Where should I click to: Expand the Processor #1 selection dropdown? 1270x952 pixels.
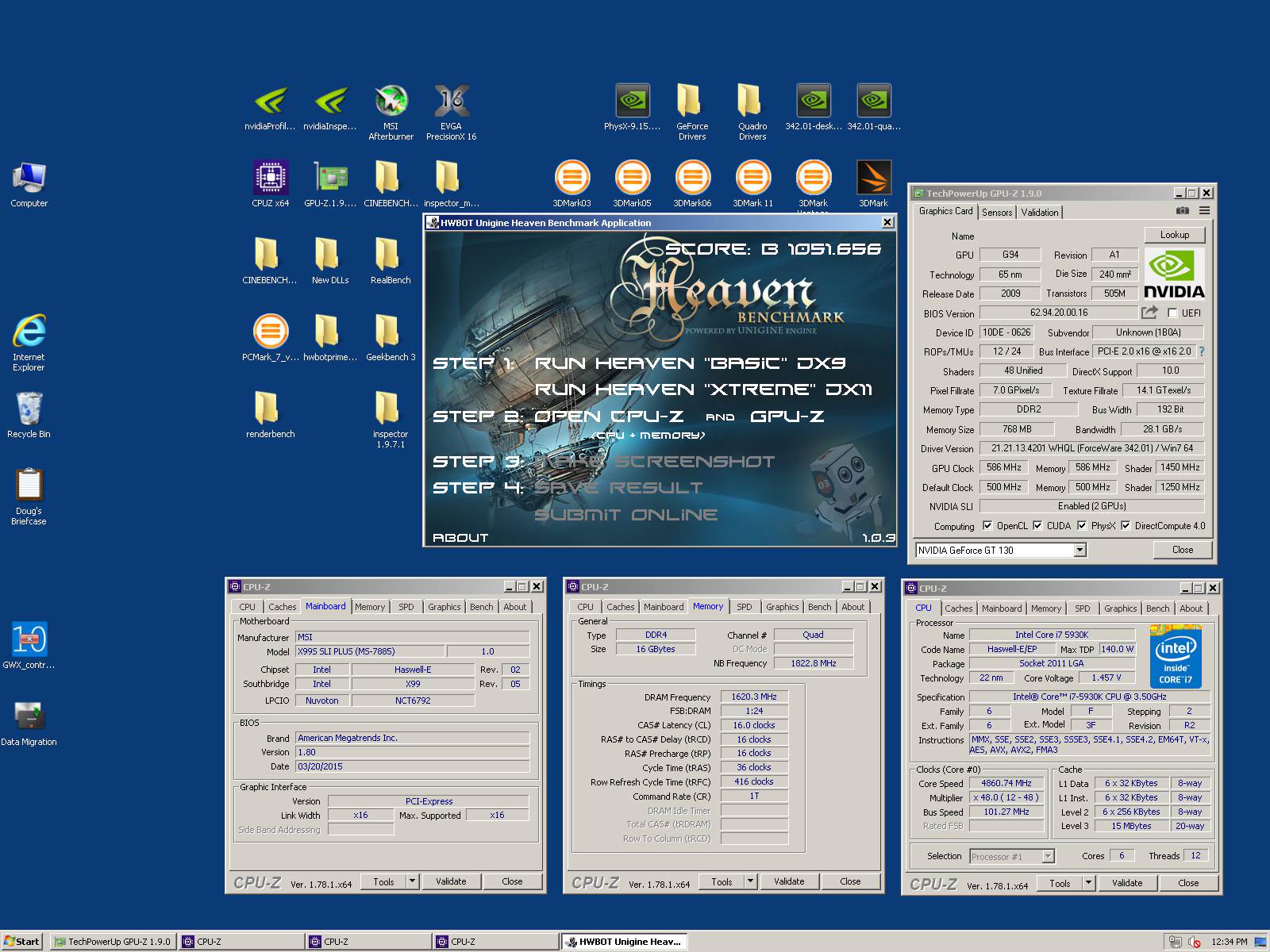(1048, 856)
